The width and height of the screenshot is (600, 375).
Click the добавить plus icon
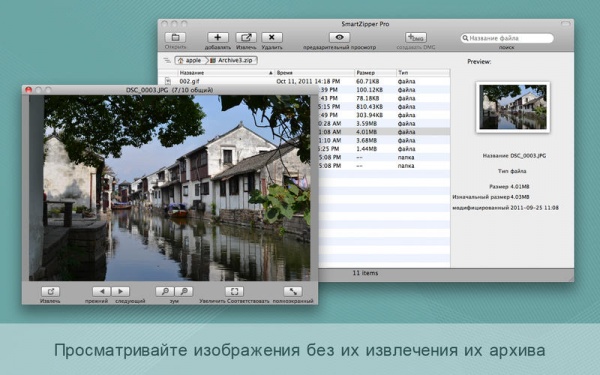point(218,38)
